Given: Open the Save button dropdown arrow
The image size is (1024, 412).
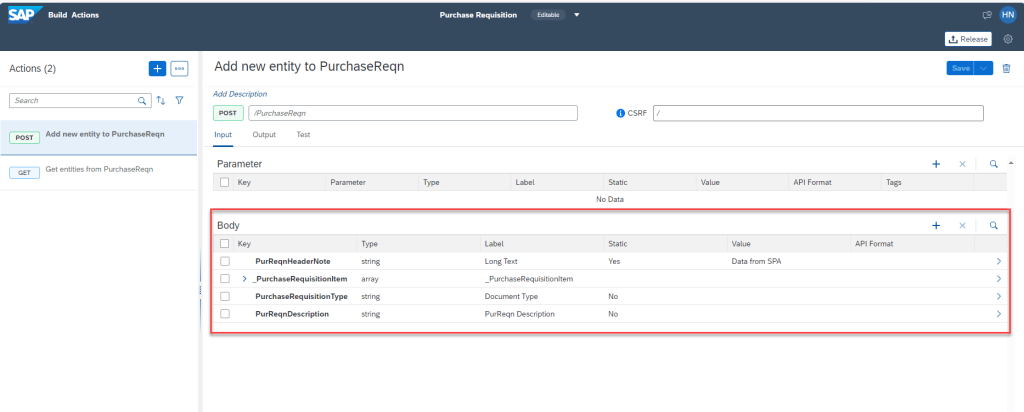Looking at the screenshot, I should [985, 68].
